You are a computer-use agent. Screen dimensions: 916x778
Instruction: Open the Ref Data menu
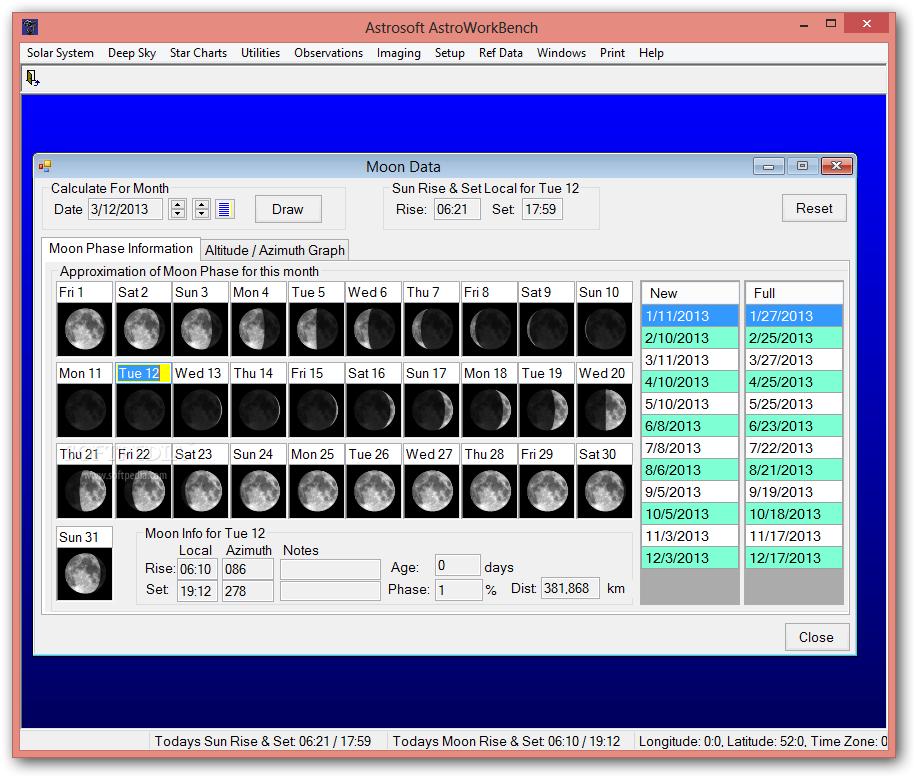(x=501, y=53)
